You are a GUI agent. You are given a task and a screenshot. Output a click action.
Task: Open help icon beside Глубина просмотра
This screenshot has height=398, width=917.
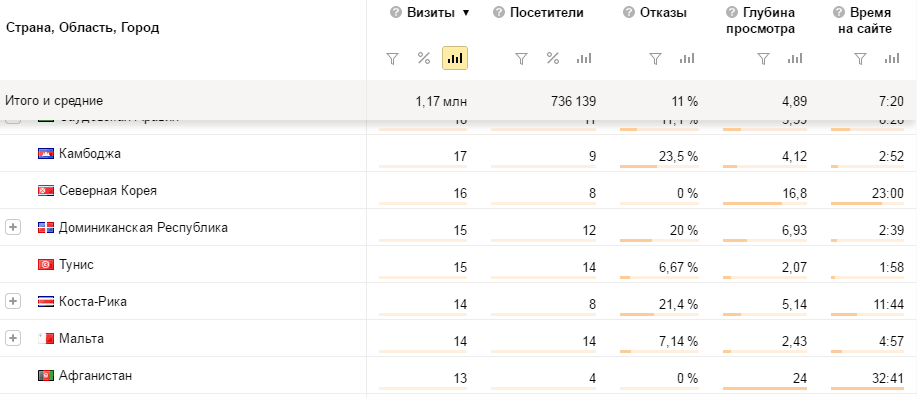[731, 13]
